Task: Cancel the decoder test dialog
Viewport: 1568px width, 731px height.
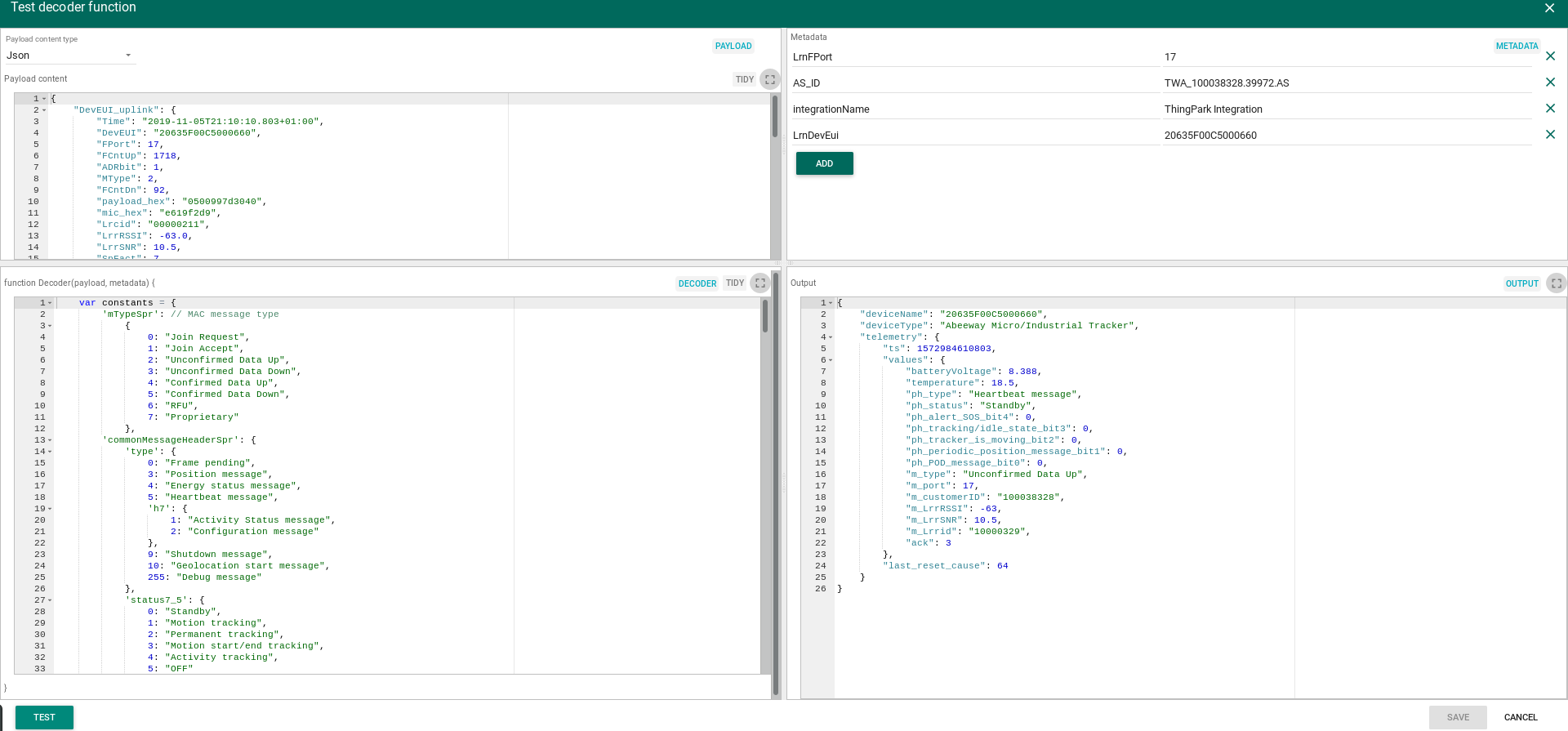Action: tap(1521, 717)
